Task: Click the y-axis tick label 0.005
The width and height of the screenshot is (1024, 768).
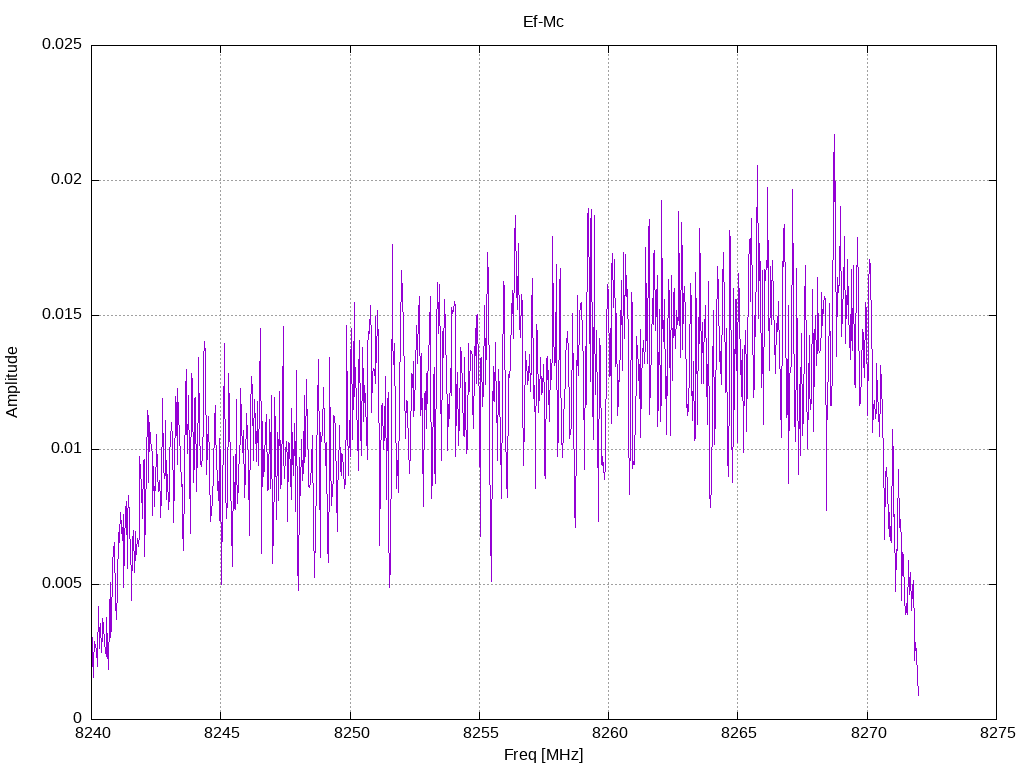Action: (x=62, y=583)
